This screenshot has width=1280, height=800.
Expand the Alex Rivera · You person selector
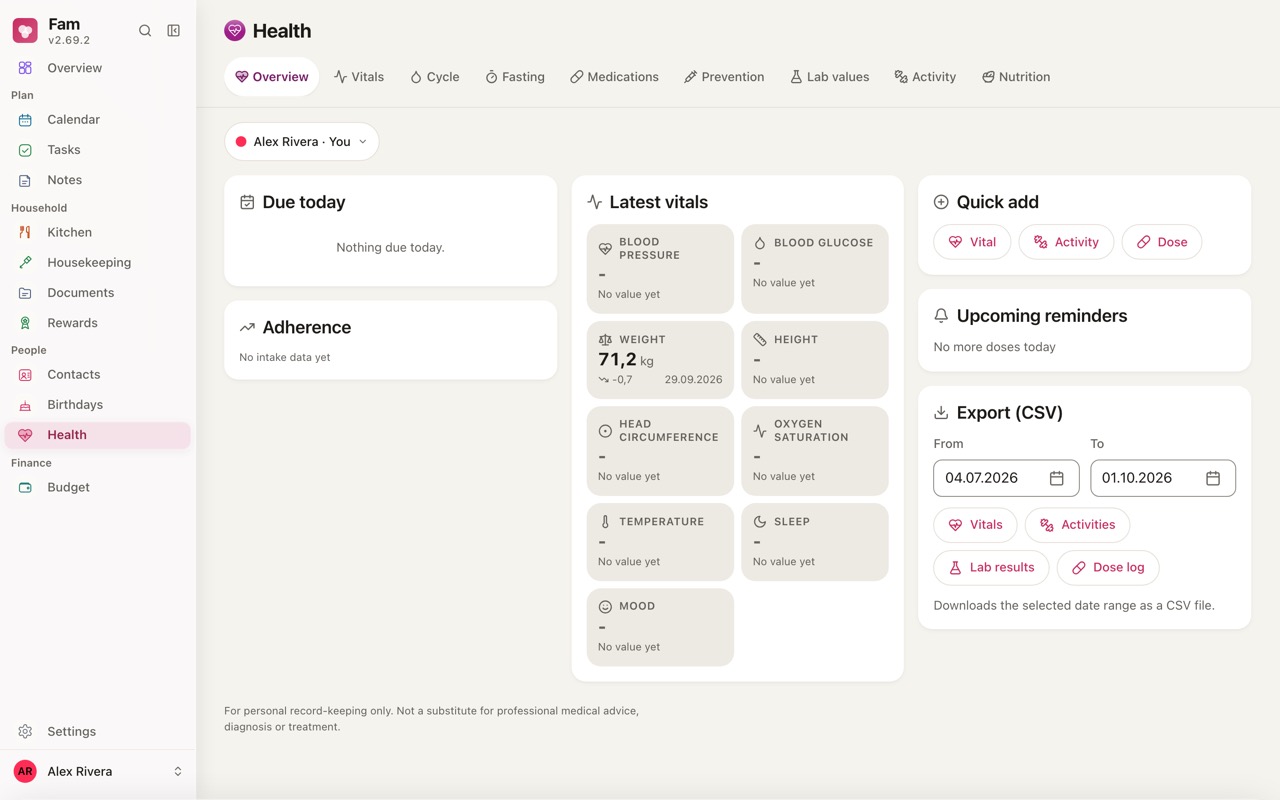click(x=301, y=141)
